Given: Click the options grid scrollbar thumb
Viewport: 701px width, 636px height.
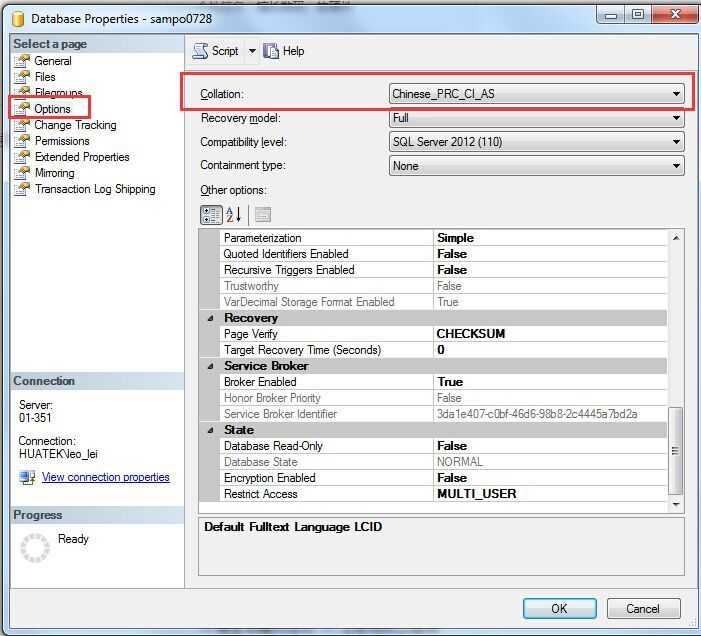Looking at the screenshot, I should 676,451.
